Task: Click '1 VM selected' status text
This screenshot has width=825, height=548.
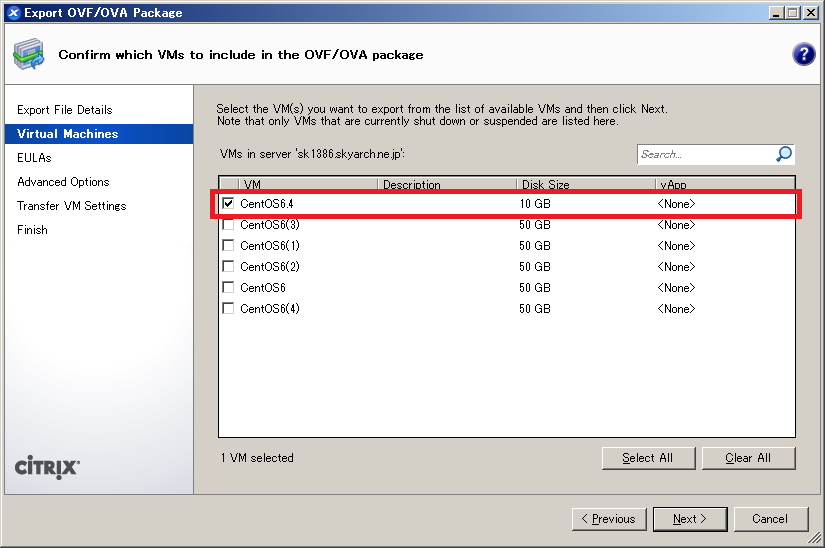Action: point(257,458)
